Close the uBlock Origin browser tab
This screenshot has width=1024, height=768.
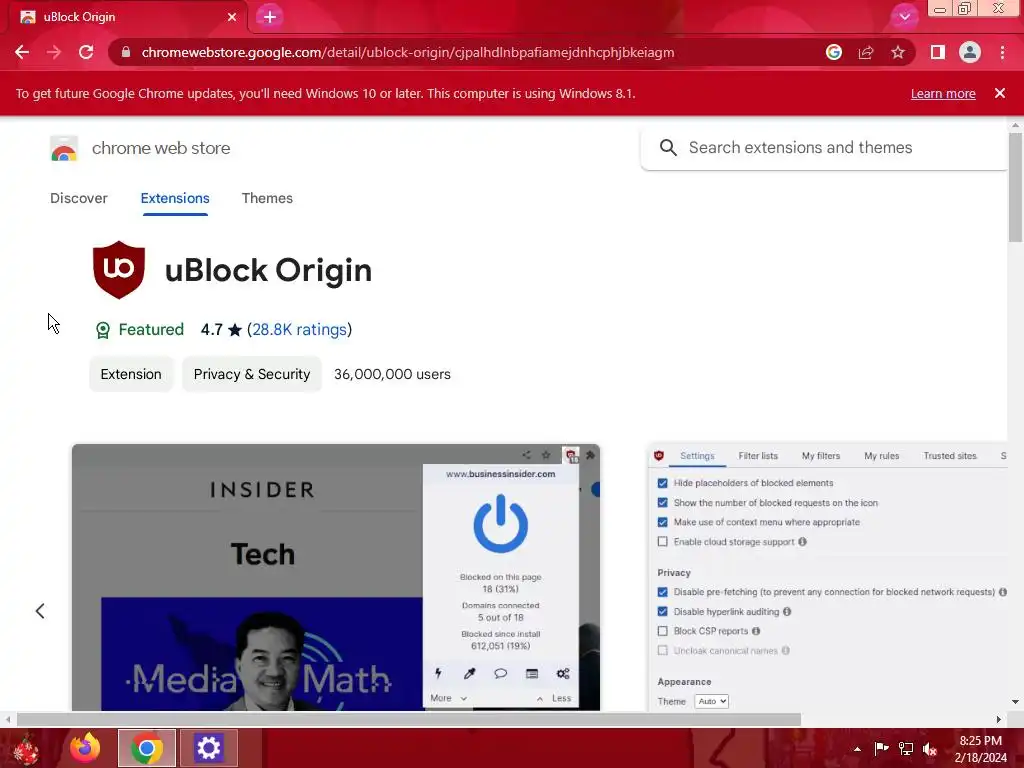coord(232,17)
